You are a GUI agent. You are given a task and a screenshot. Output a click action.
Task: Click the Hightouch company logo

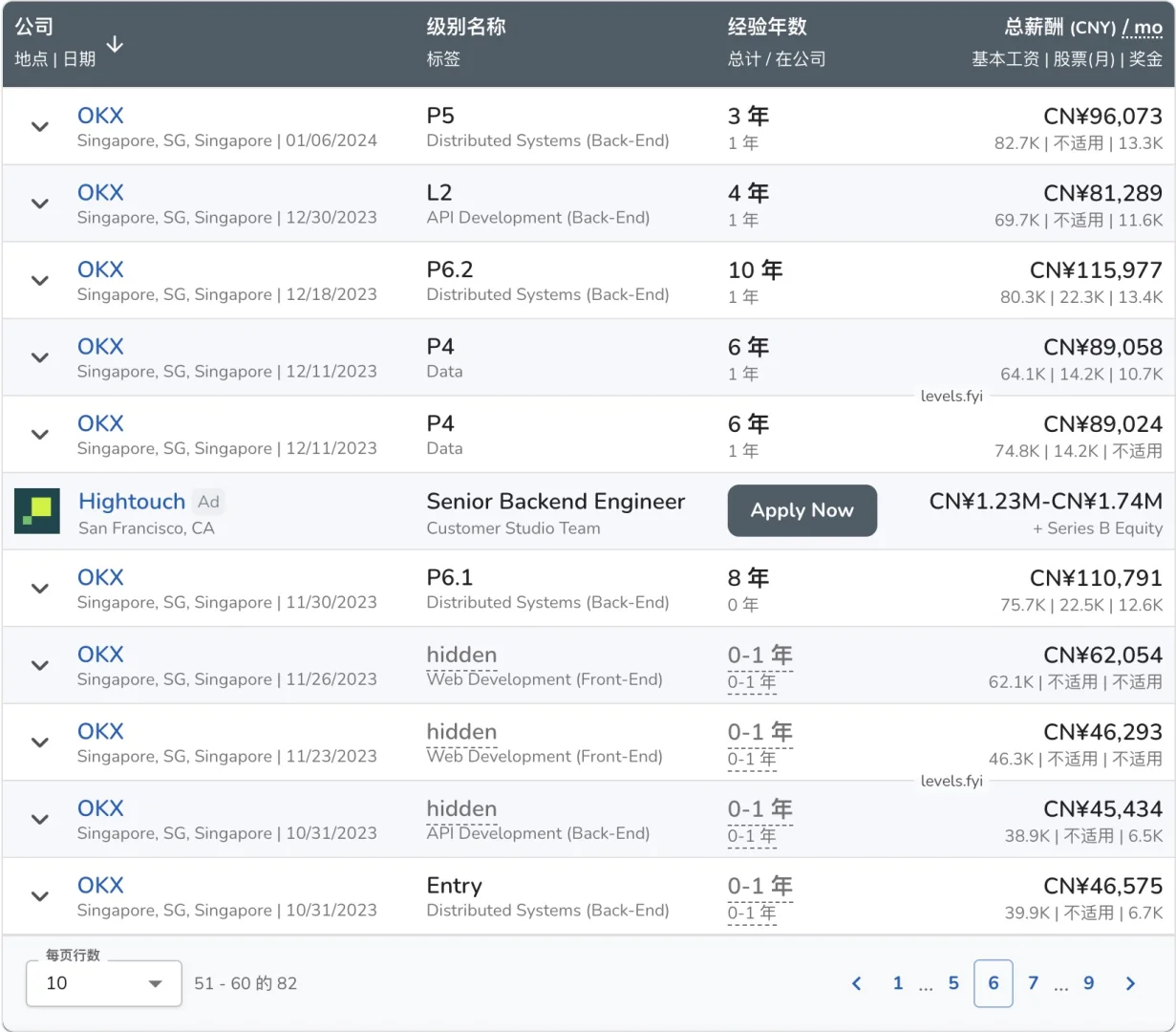[x=37, y=510]
